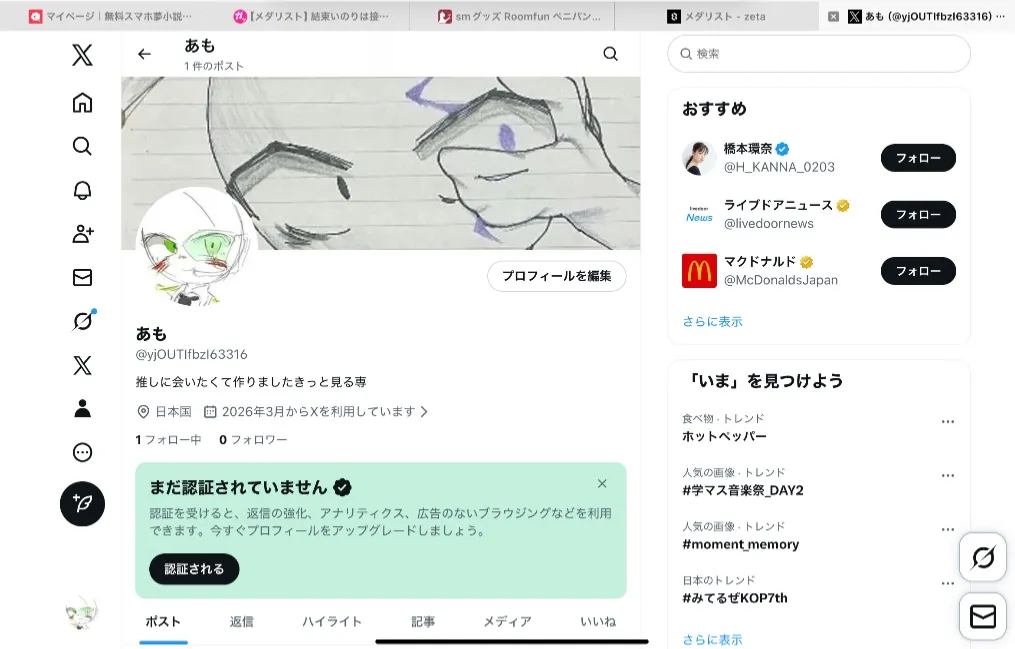Open Grok icon in the sidebar
1015x649 pixels.
click(82, 321)
